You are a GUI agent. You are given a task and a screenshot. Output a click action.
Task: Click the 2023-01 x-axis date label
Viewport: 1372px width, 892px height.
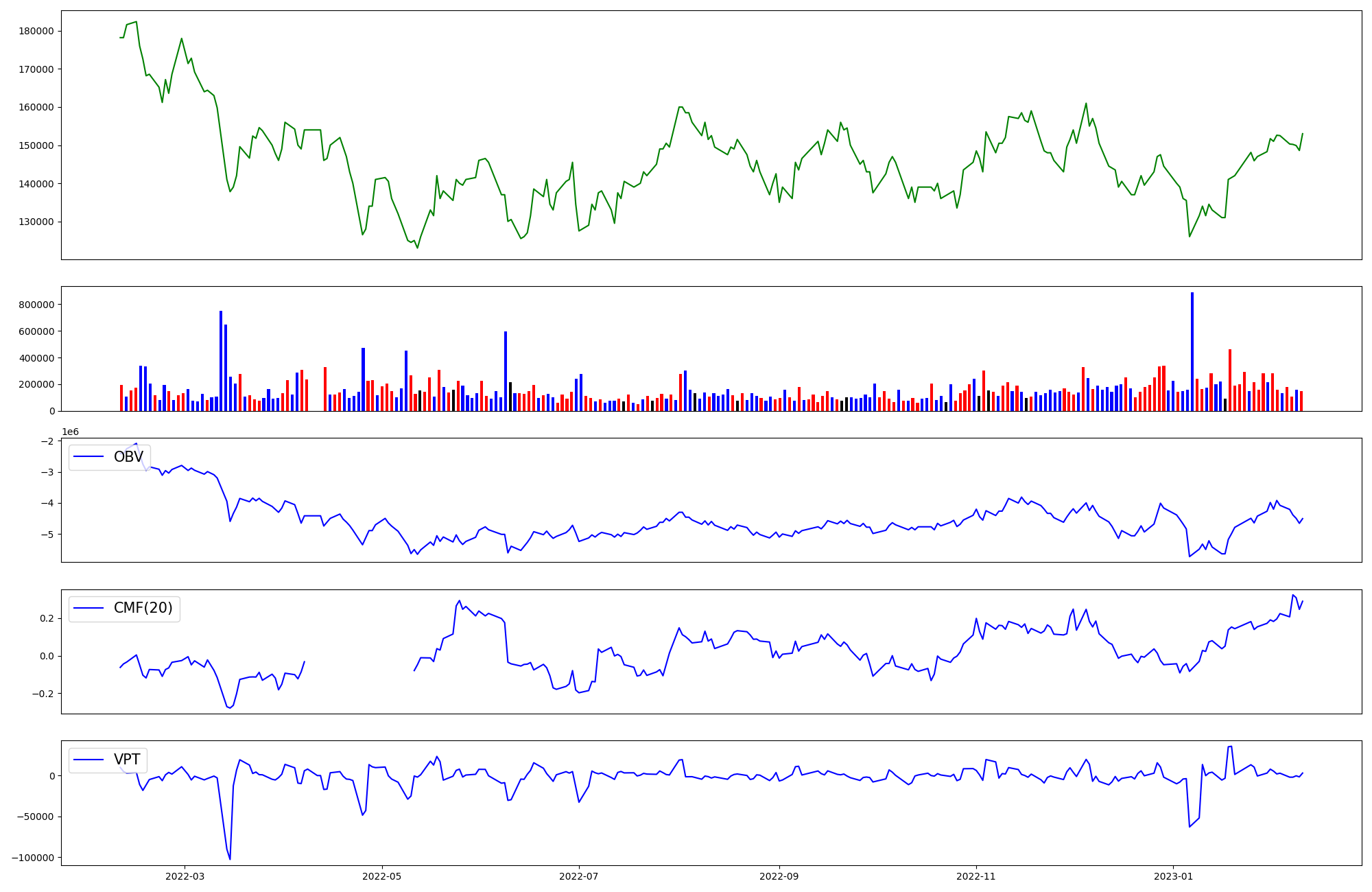coord(1173,876)
